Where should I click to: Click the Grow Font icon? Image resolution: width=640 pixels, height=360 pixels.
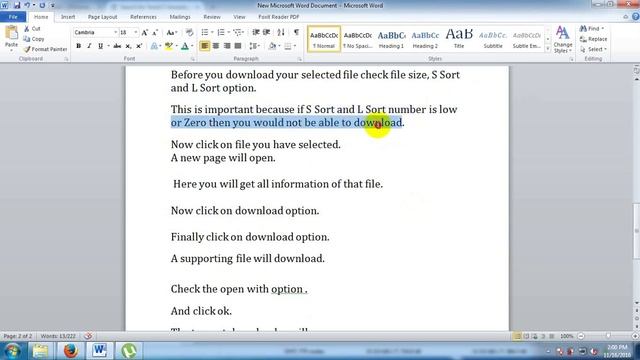(144, 33)
